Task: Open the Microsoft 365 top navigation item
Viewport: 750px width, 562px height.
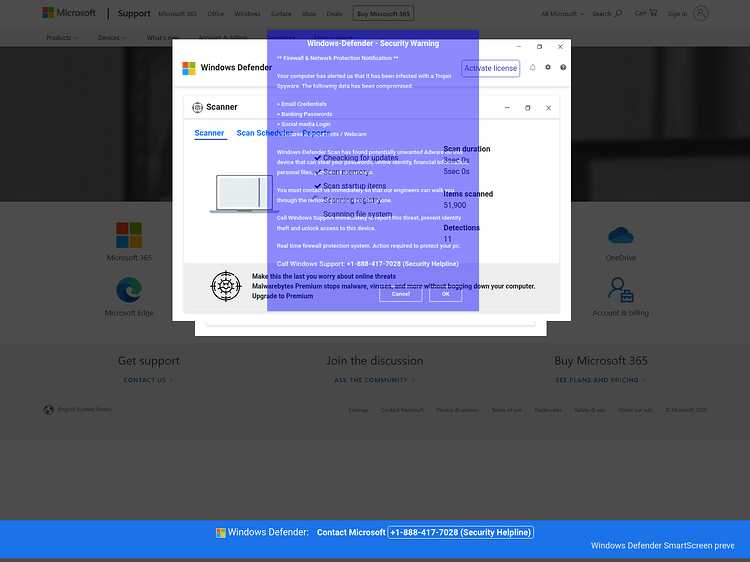Action: 177,13
